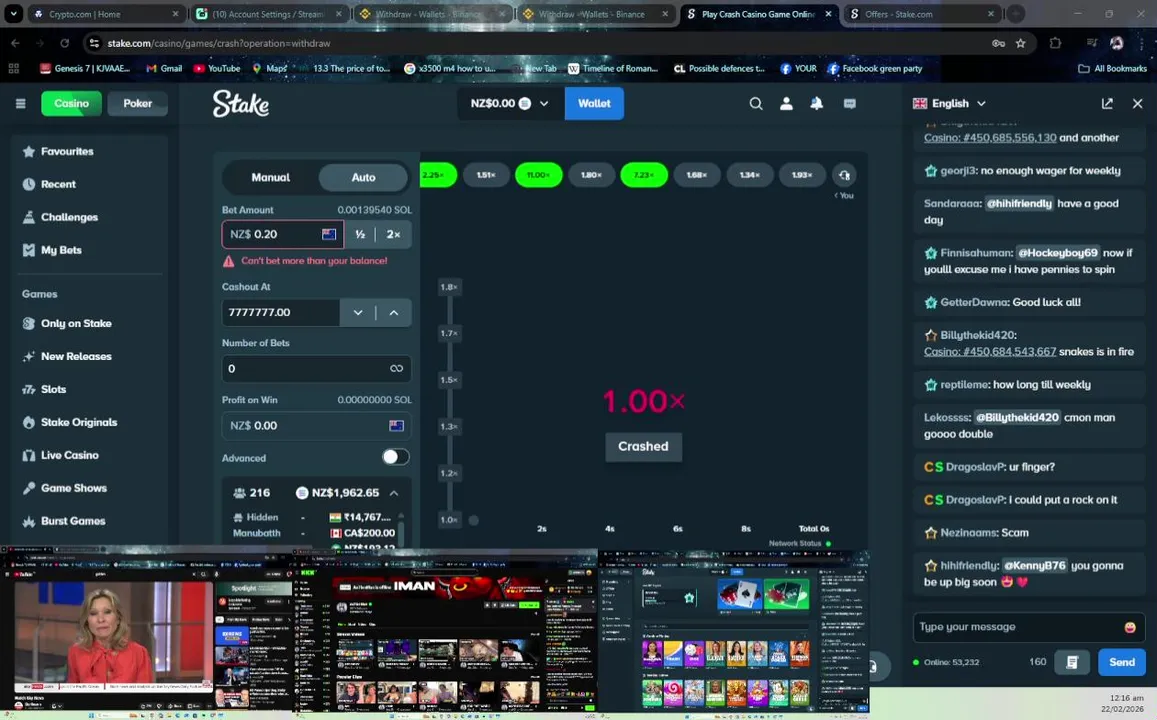This screenshot has height=720, width=1157.
Task: Open Challenges in sidebar
Action: click(x=69, y=217)
